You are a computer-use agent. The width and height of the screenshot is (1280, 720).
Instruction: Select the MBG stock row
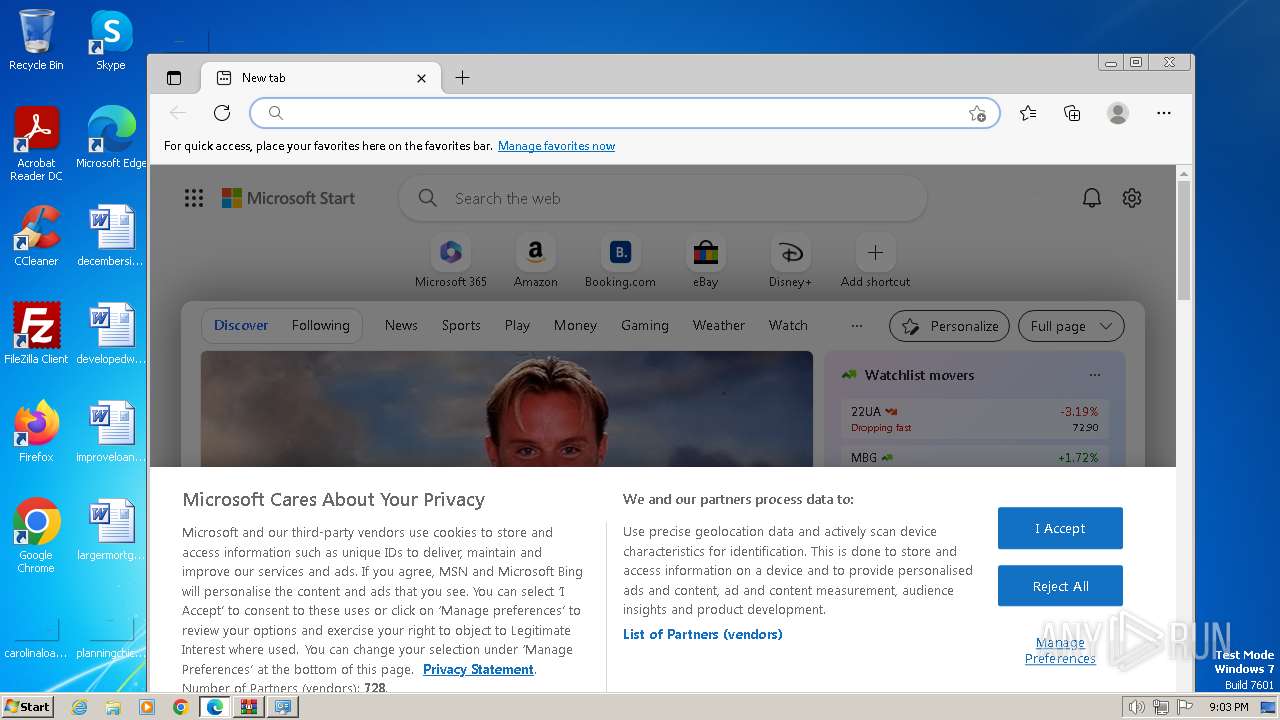click(975, 457)
